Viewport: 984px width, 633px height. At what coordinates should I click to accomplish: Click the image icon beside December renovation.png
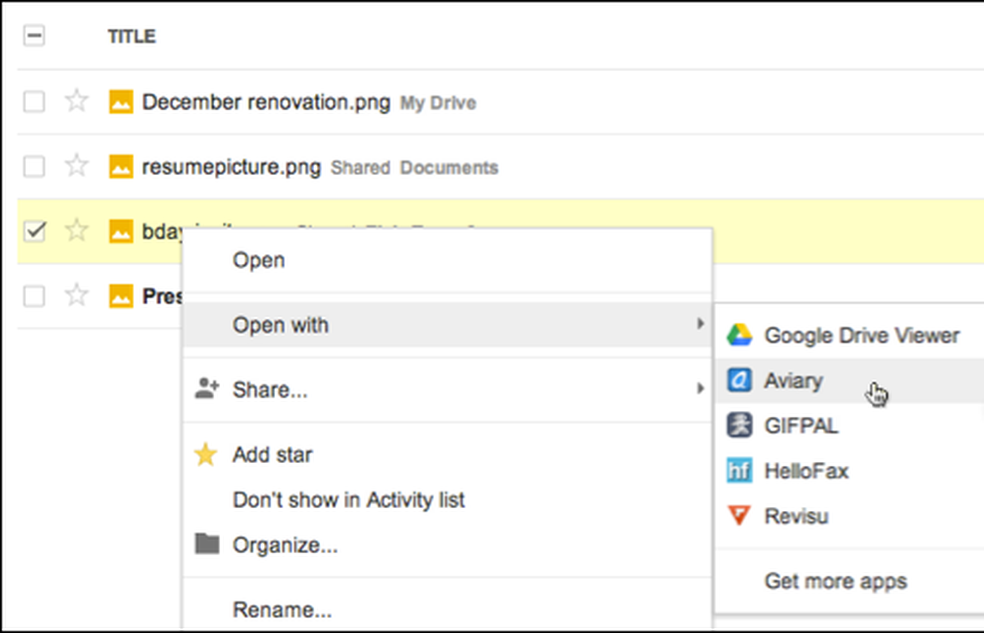click(x=120, y=101)
